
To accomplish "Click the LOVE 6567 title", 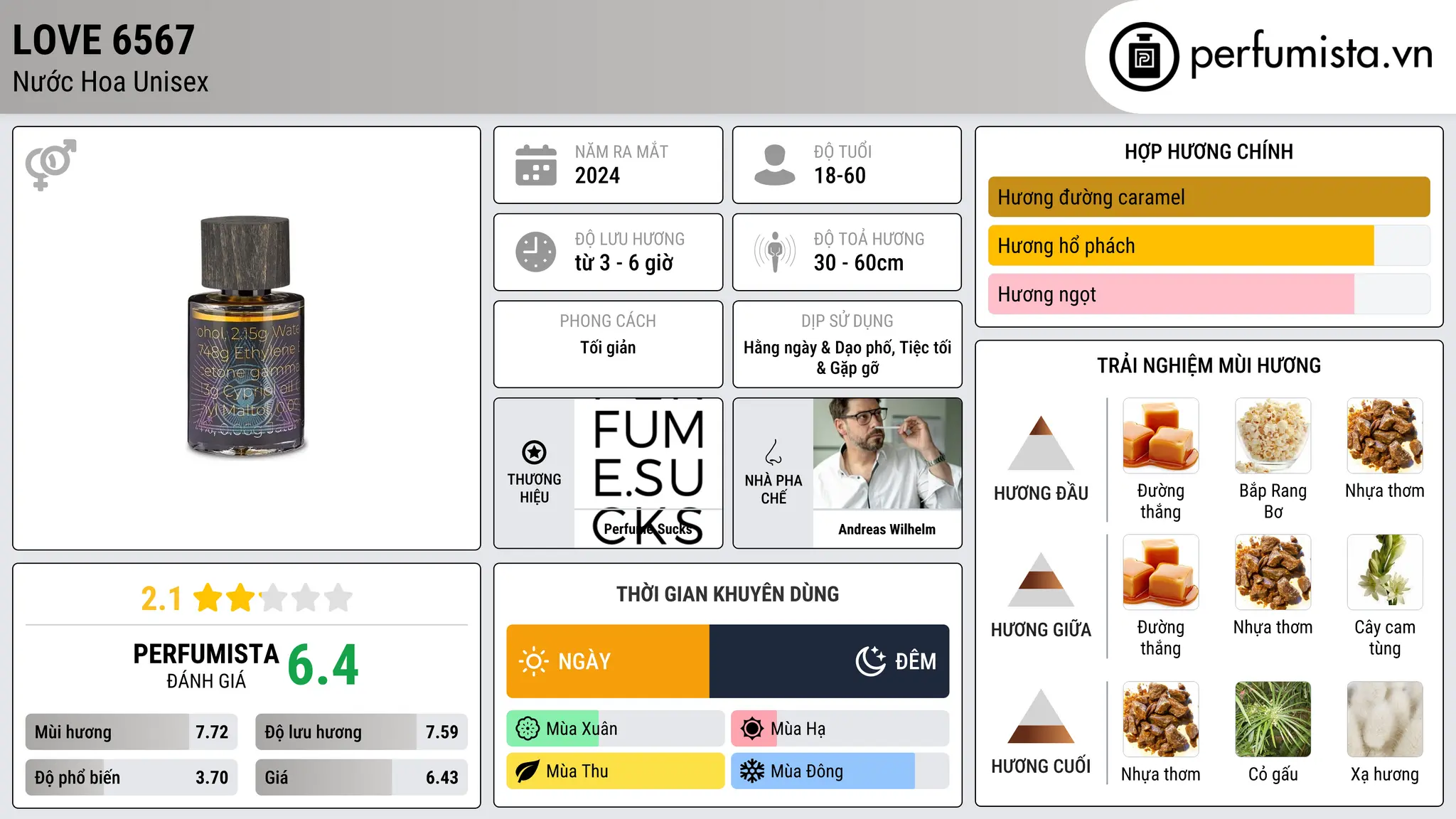I will [104, 40].
